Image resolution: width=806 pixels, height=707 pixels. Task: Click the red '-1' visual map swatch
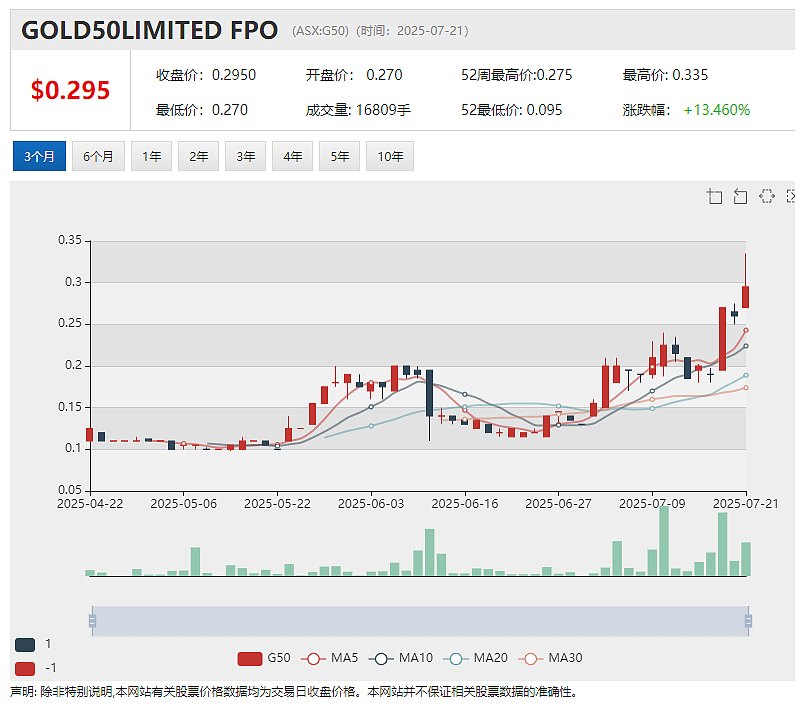25,668
